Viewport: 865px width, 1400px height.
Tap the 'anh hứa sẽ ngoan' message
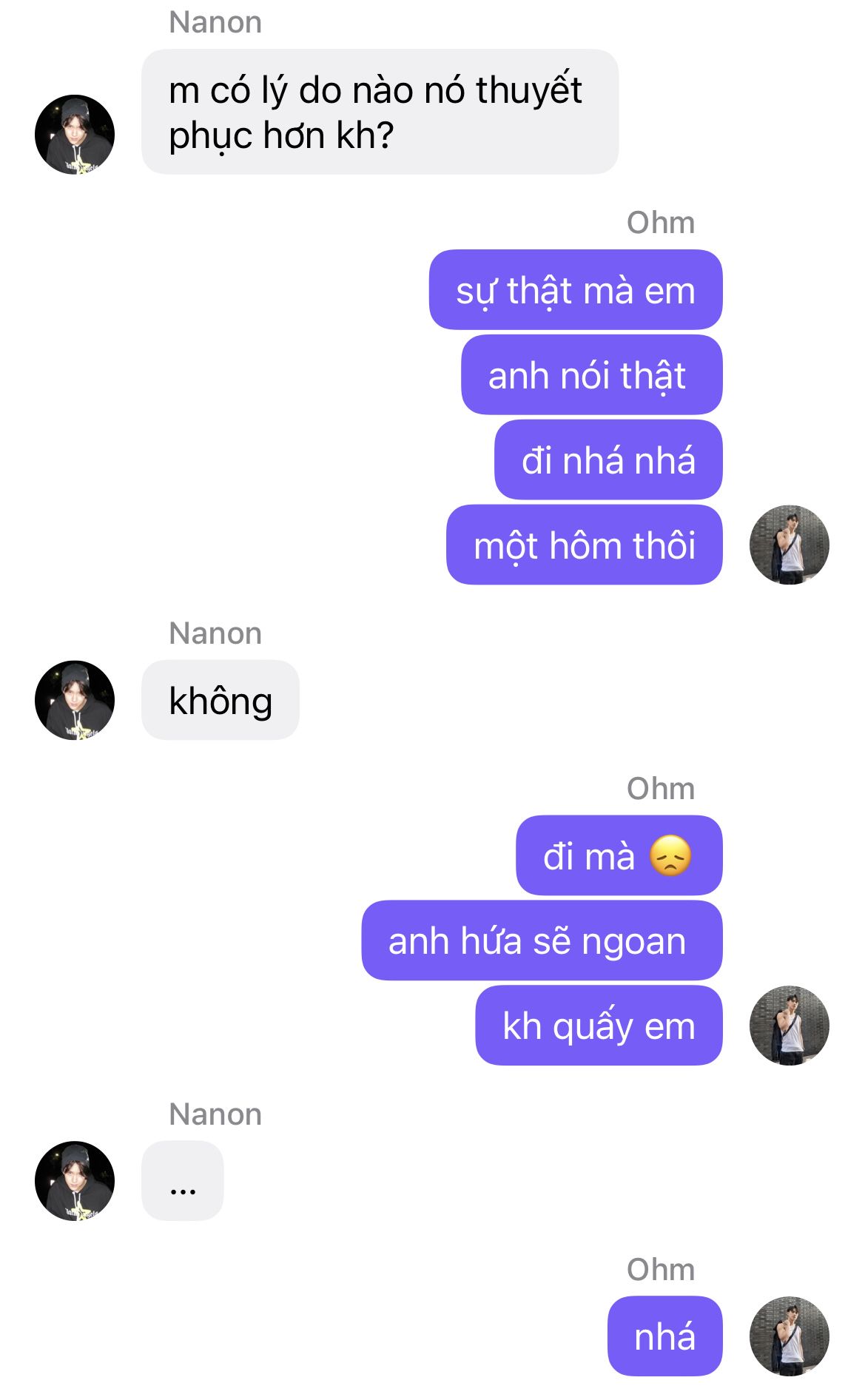pos(542,940)
